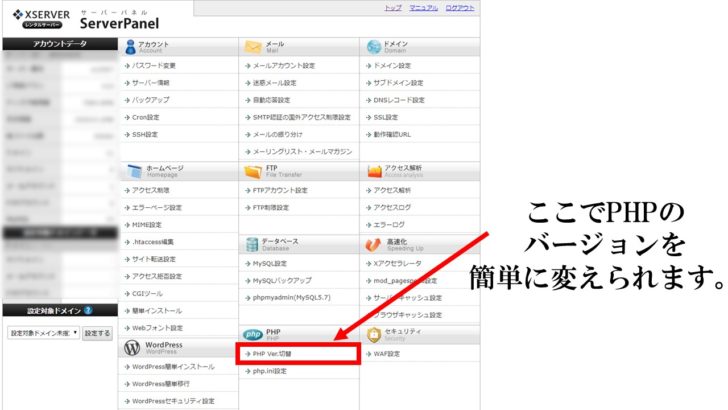Open CGIツール

(x=147, y=293)
